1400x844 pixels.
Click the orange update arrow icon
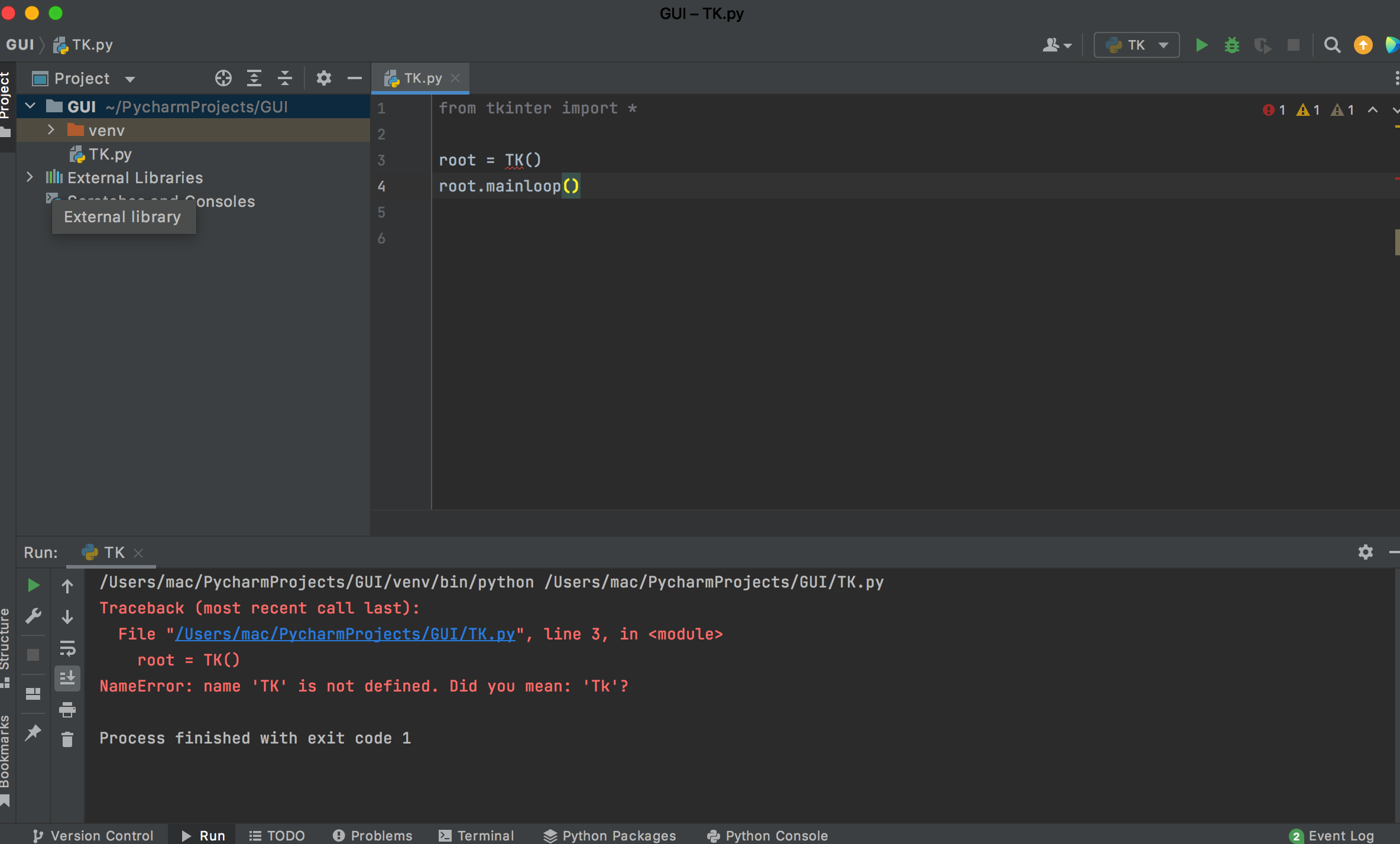[1363, 45]
